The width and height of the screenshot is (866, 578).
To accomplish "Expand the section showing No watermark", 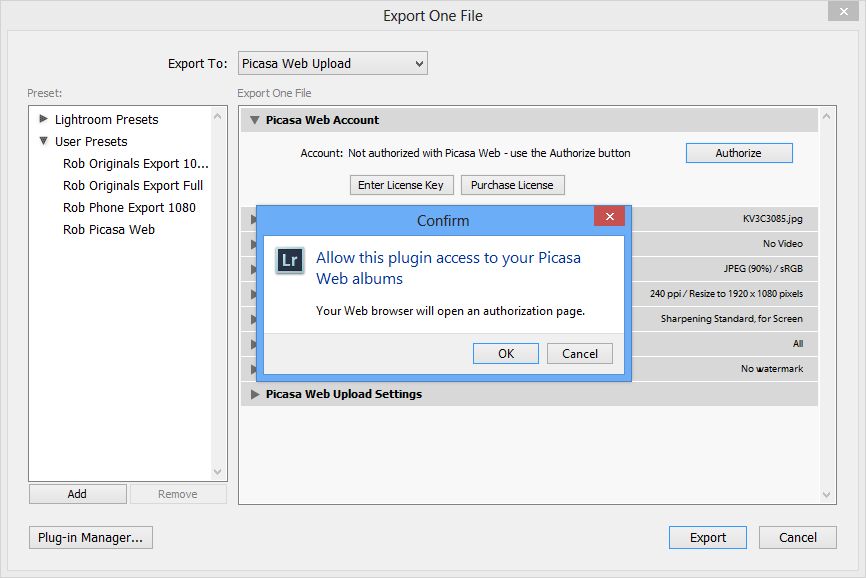I will click(254, 369).
